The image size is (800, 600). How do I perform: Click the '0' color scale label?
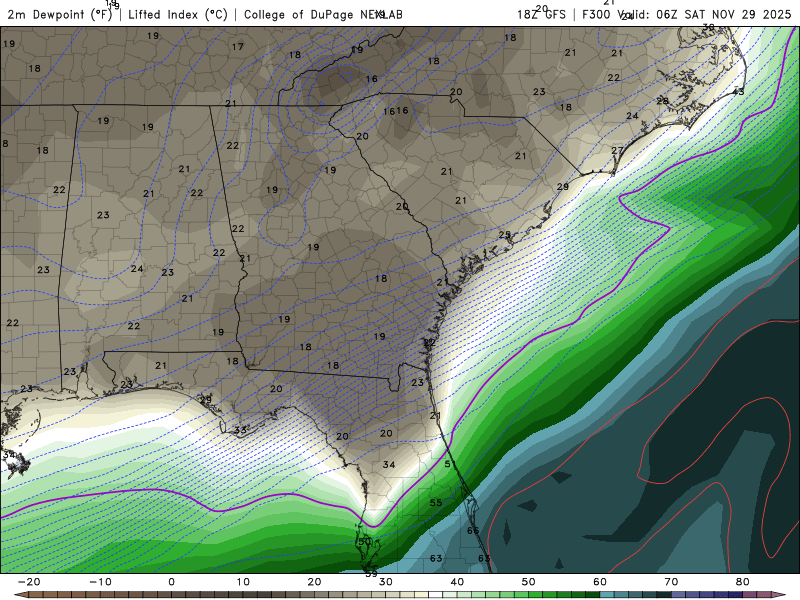(x=171, y=582)
